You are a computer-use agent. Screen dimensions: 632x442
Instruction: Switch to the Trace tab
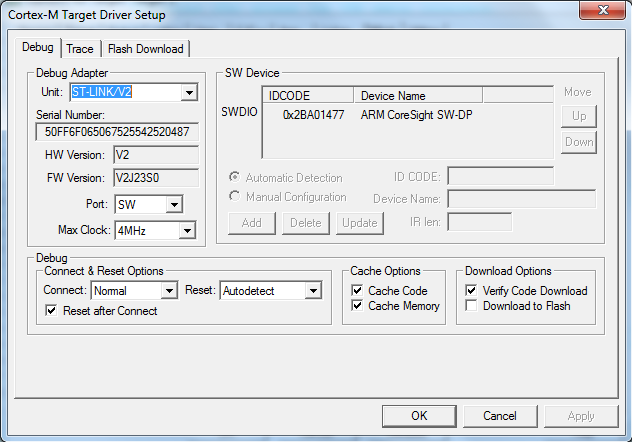coord(80,49)
